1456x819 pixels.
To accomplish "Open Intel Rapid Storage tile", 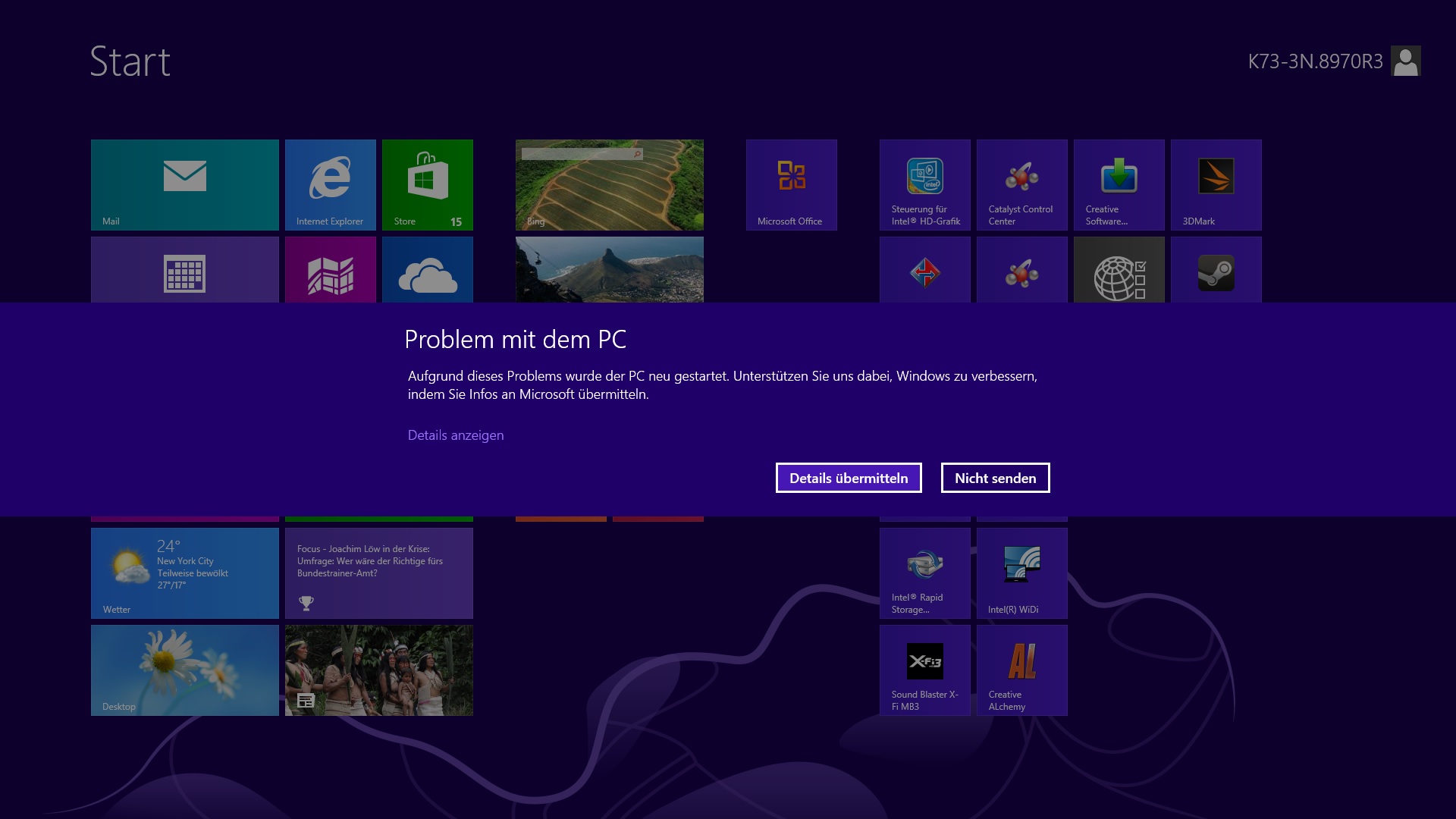I will click(x=924, y=573).
